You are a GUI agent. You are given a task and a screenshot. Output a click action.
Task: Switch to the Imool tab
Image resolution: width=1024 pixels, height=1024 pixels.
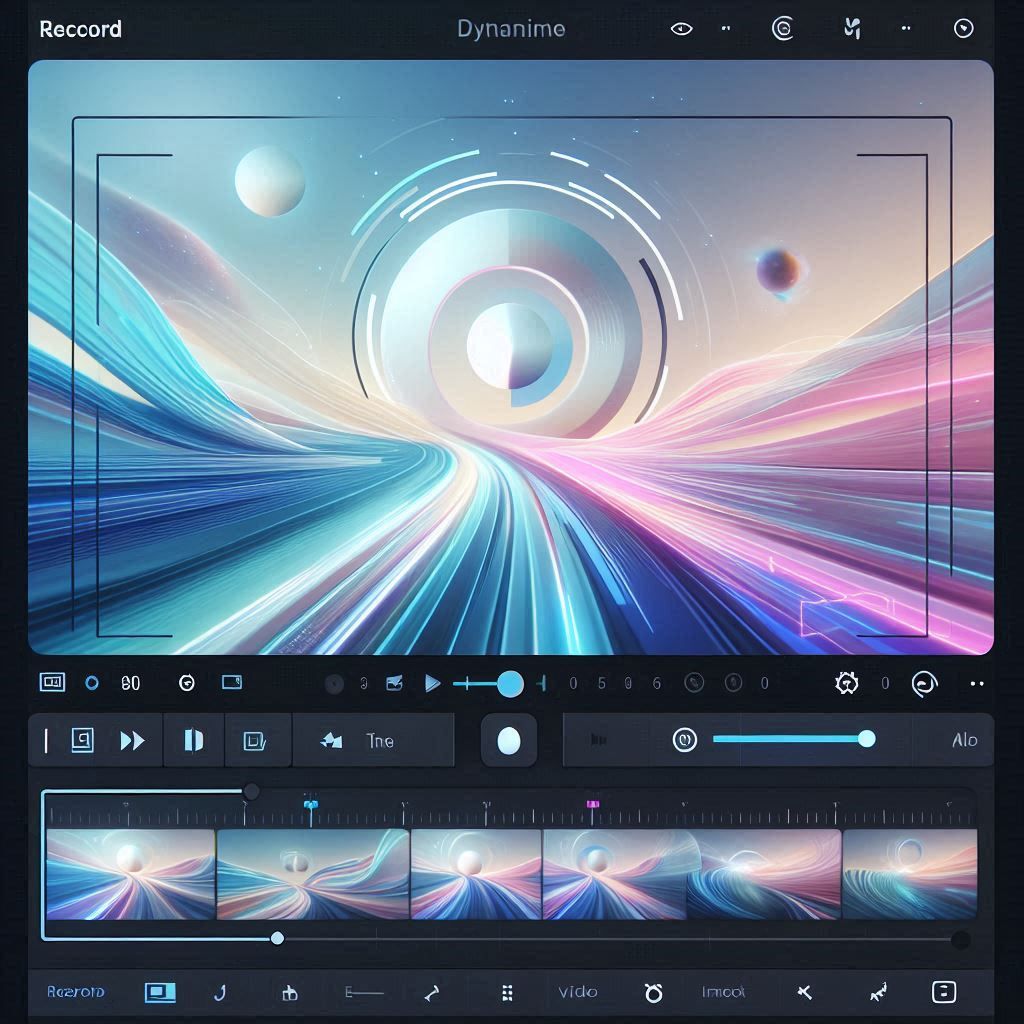723,992
